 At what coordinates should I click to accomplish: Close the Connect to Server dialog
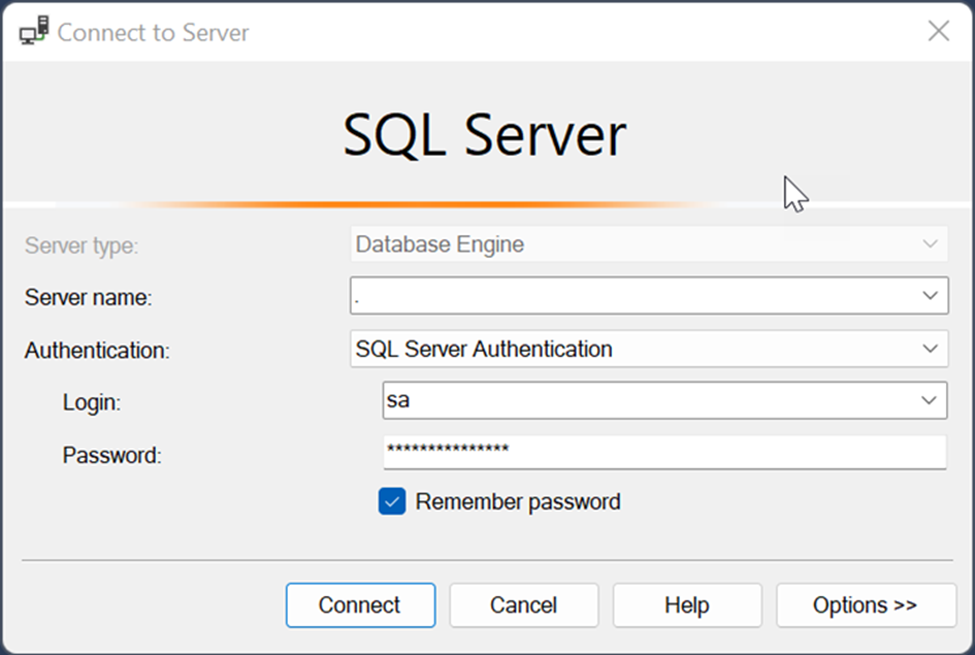tap(938, 30)
